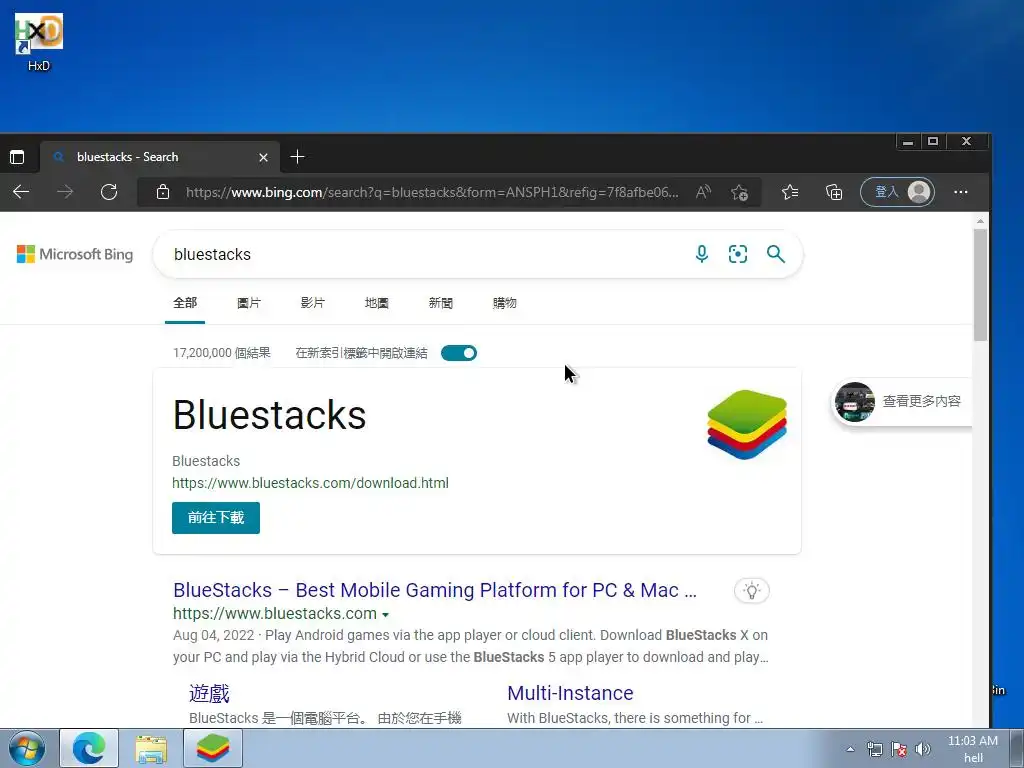Open the HxD desktop shortcut
This screenshot has width=1024, height=768.
tap(39, 42)
